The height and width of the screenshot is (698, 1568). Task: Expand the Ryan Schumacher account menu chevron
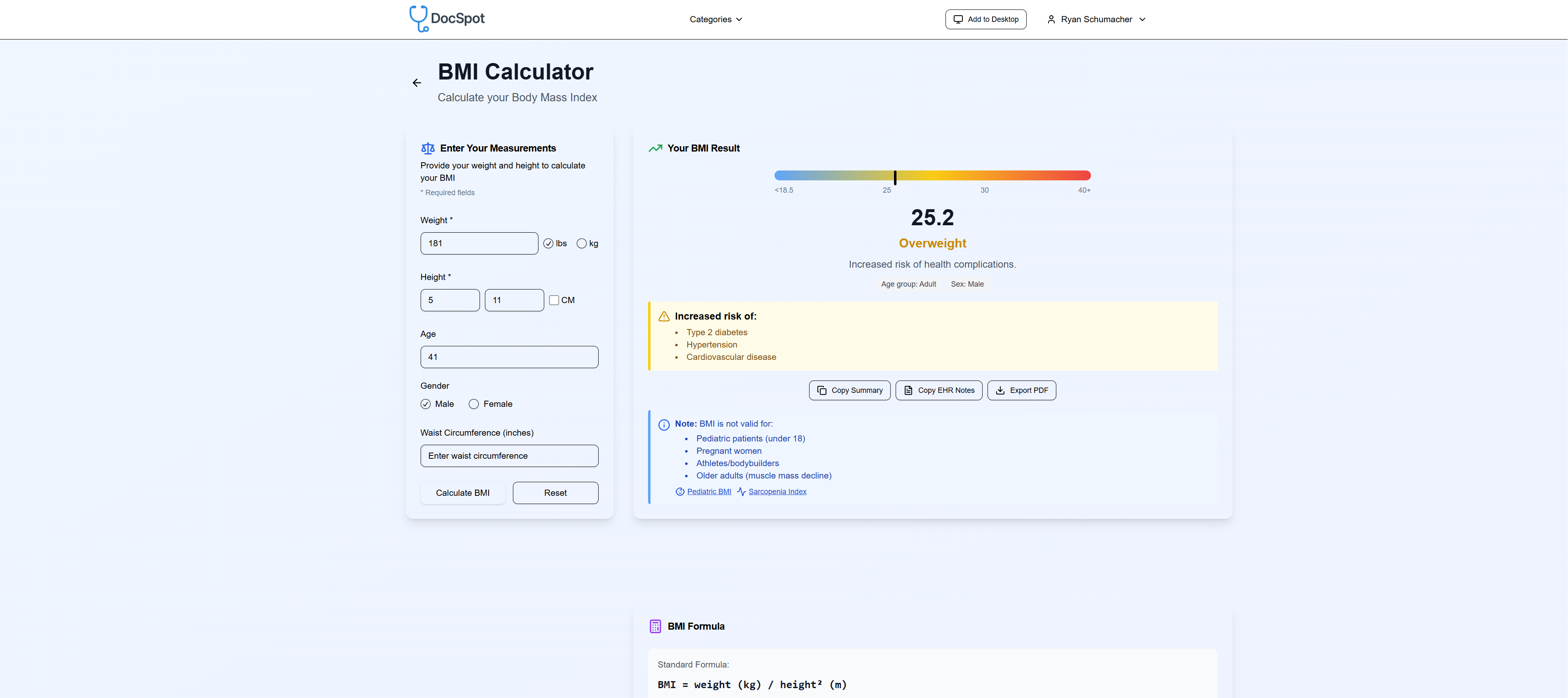click(1142, 19)
